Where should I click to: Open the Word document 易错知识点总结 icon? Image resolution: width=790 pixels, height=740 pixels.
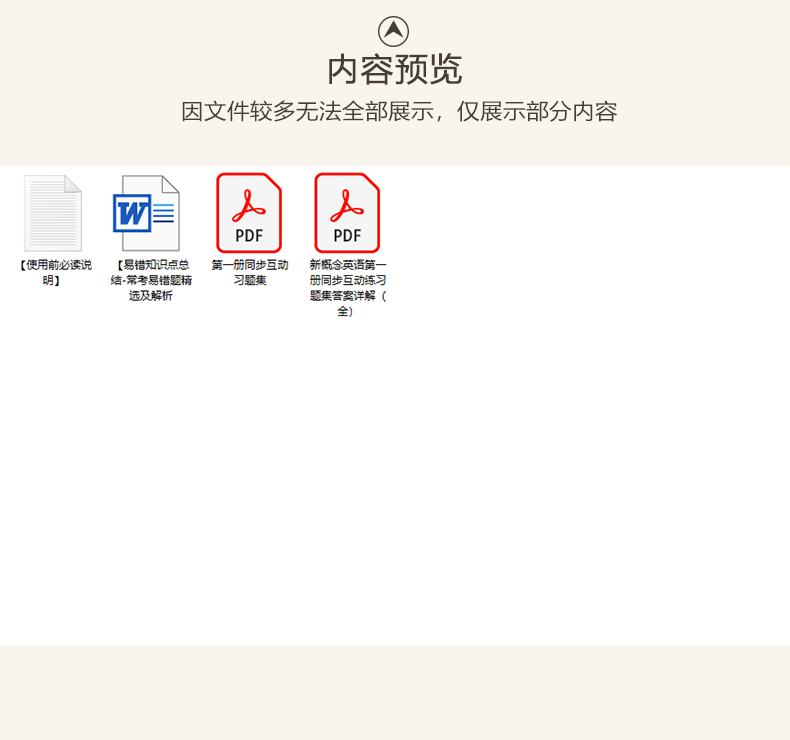click(146, 213)
